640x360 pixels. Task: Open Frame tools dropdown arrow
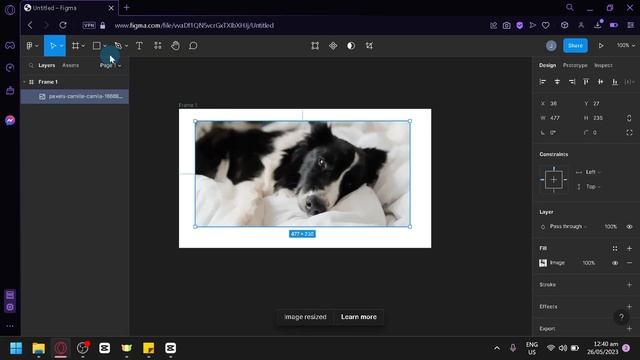(83, 46)
